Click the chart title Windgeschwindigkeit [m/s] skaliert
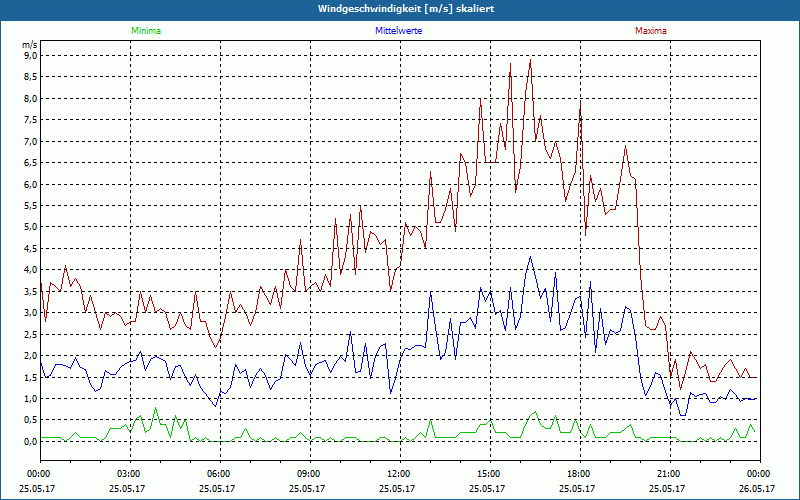The width and height of the screenshot is (800, 500). pos(406,9)
